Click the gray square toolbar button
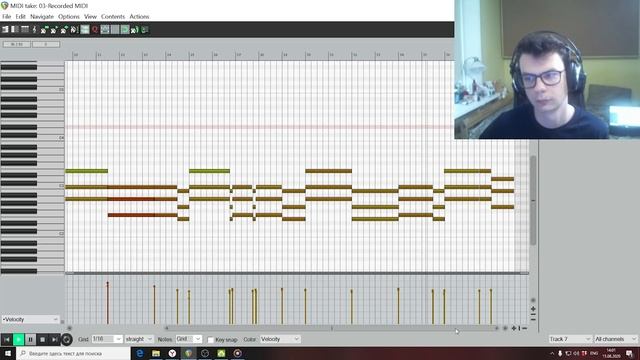Screen dimensions: 640x360 tap(115, 29)
